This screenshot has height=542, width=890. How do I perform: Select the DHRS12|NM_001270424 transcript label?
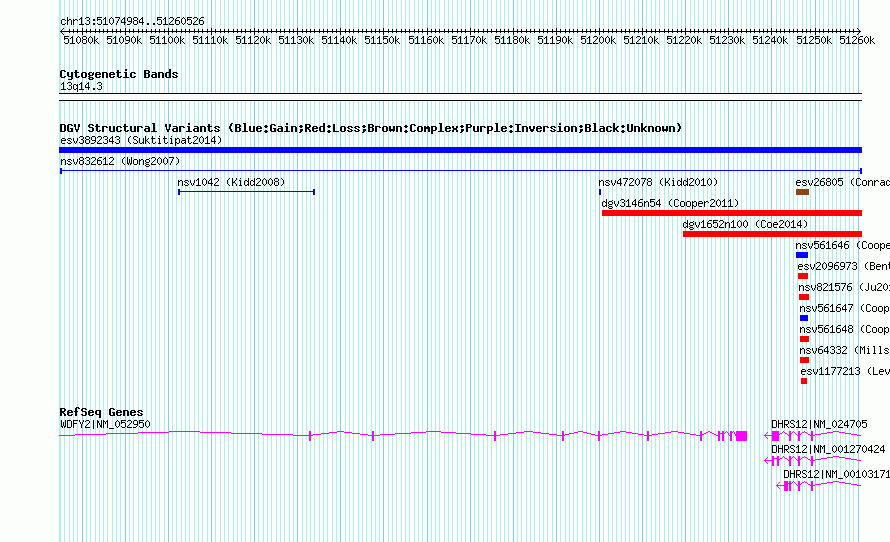pos(827,449)
